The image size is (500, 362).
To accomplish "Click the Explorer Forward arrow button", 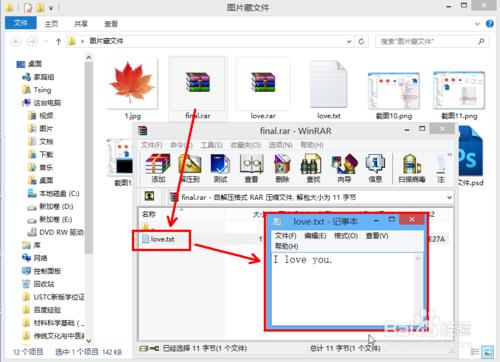I will (32, 41).
